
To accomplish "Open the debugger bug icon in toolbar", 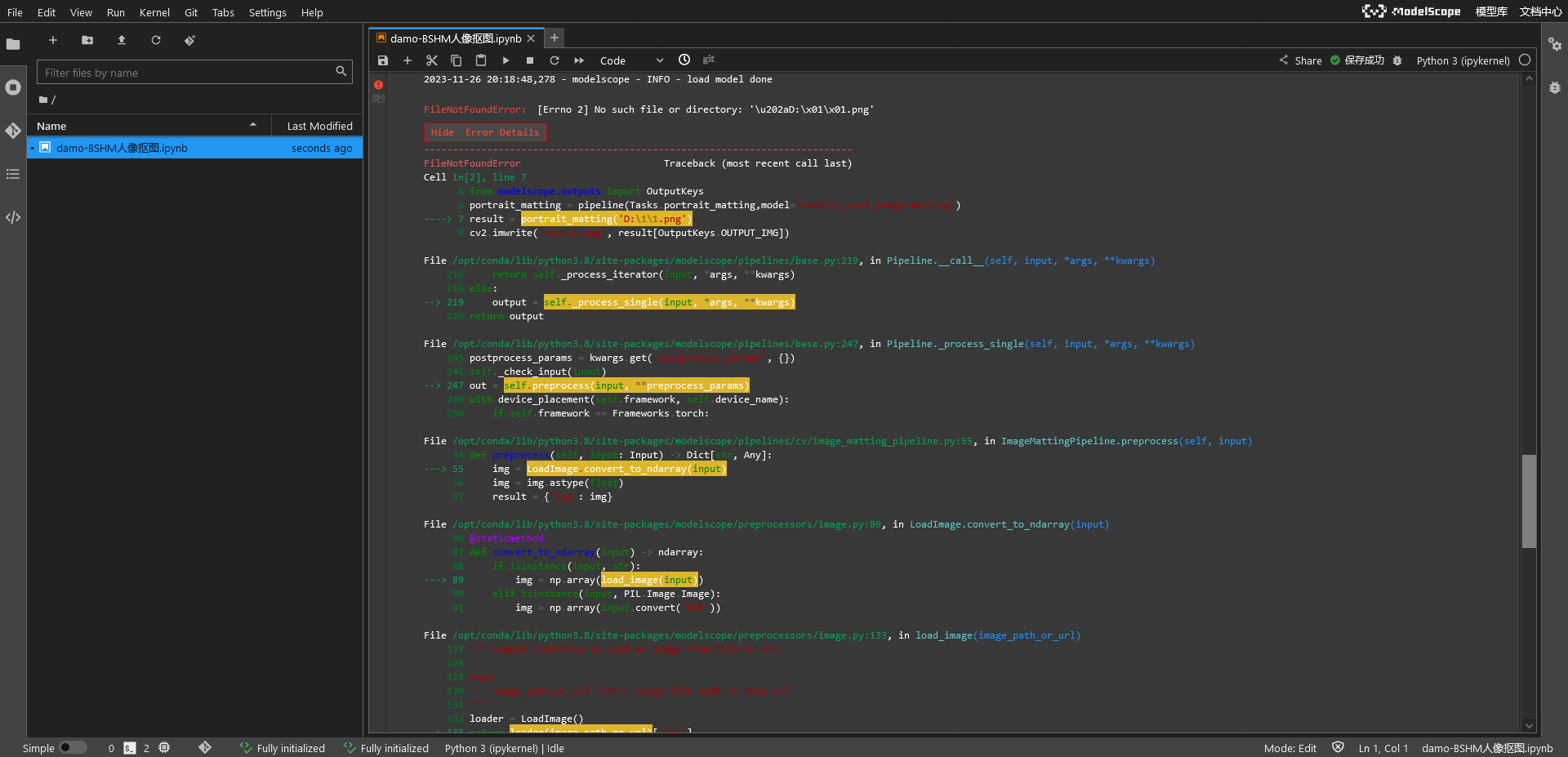I will click(1397, 60).
